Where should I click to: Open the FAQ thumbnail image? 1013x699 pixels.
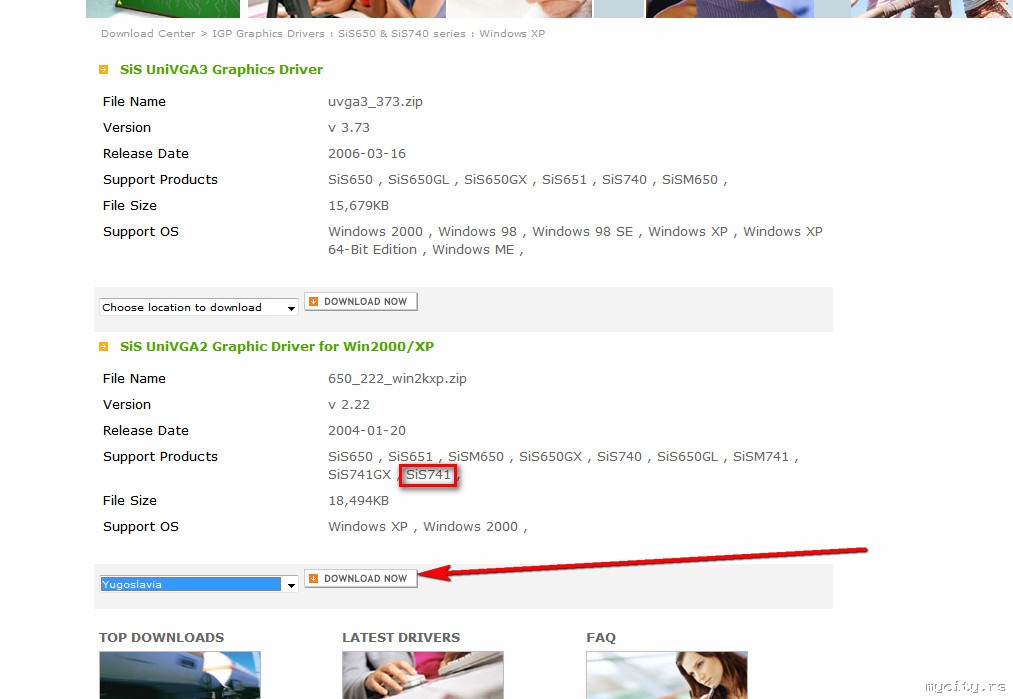[667, 675]
